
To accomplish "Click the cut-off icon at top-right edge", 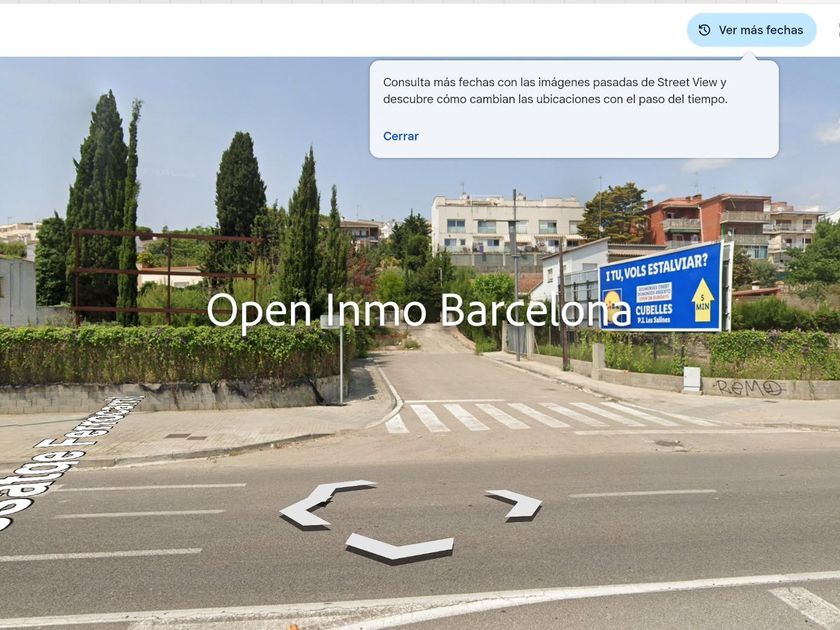I will (836, 30).
